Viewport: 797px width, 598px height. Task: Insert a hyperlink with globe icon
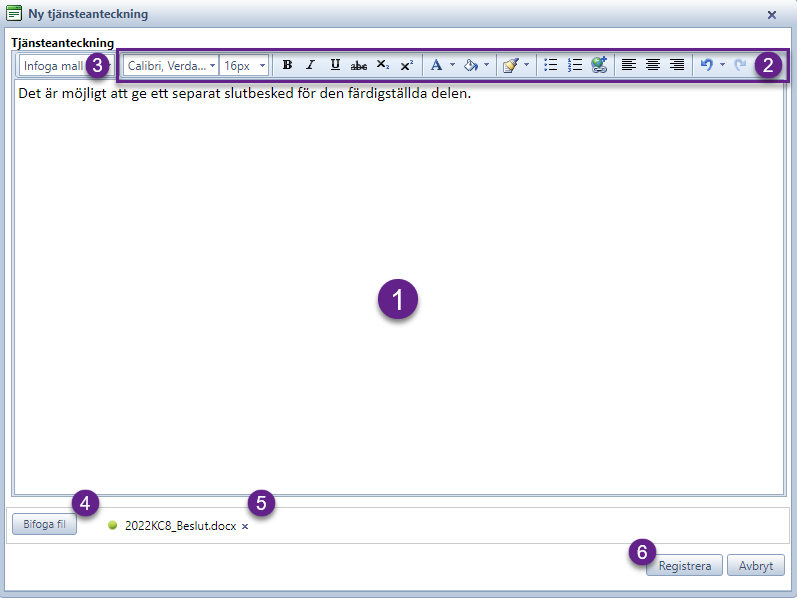point(599,65)
